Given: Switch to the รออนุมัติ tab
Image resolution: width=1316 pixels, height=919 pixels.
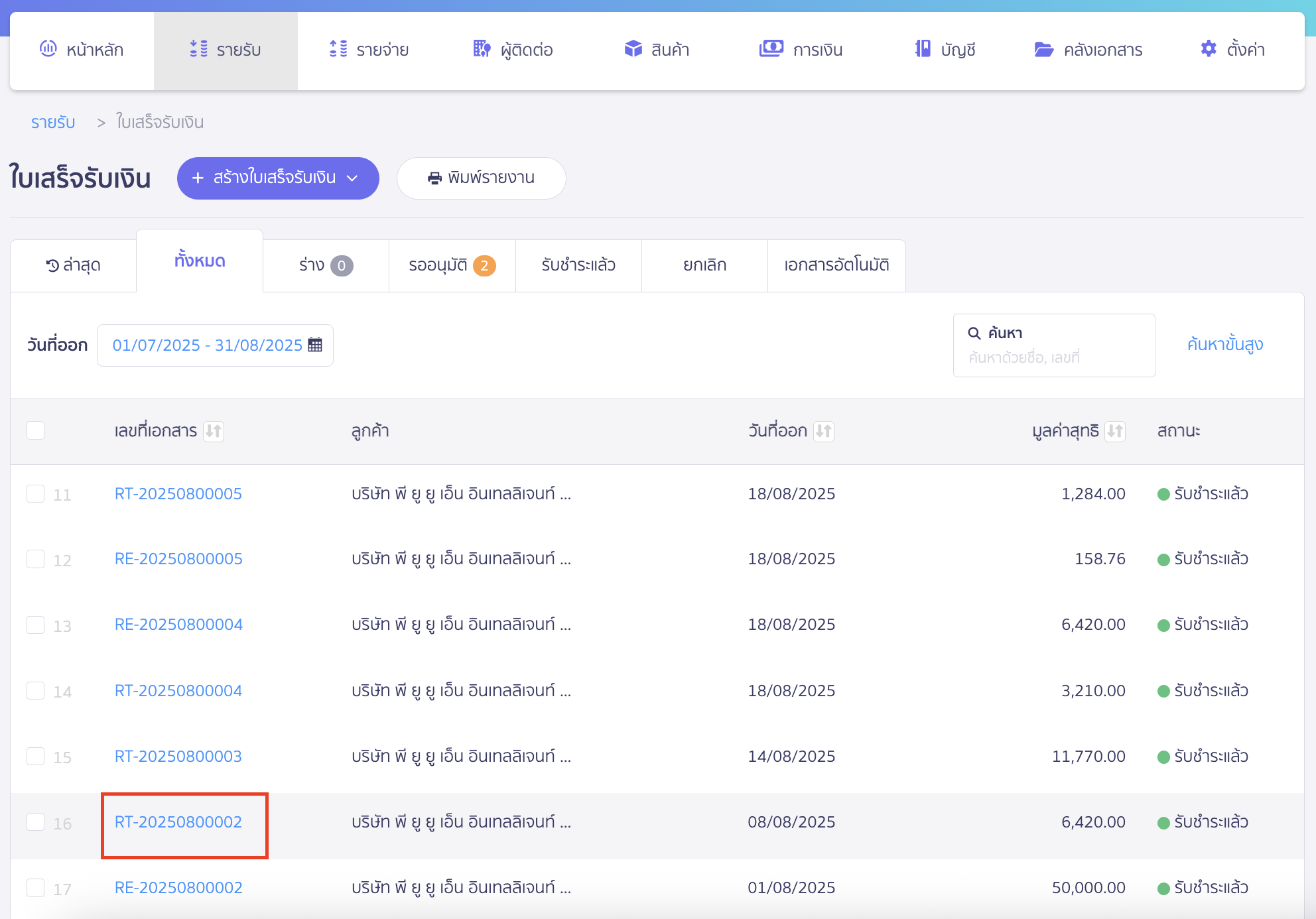Looking at the screenshot, I should click(x=452, y=265).
